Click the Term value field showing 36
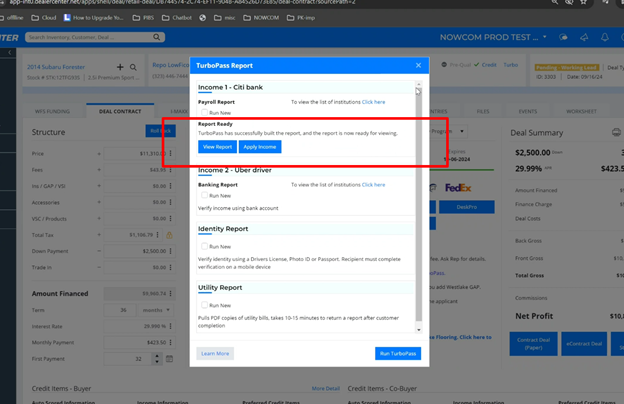 120,310
